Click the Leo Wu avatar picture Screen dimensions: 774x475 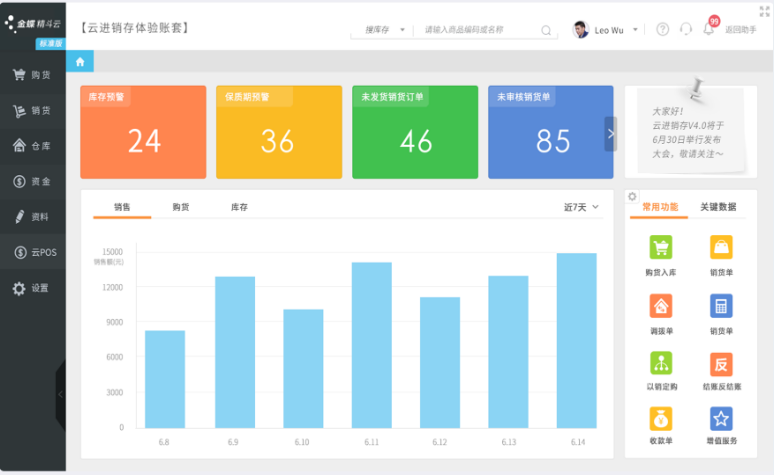click(x=580, y=30)
